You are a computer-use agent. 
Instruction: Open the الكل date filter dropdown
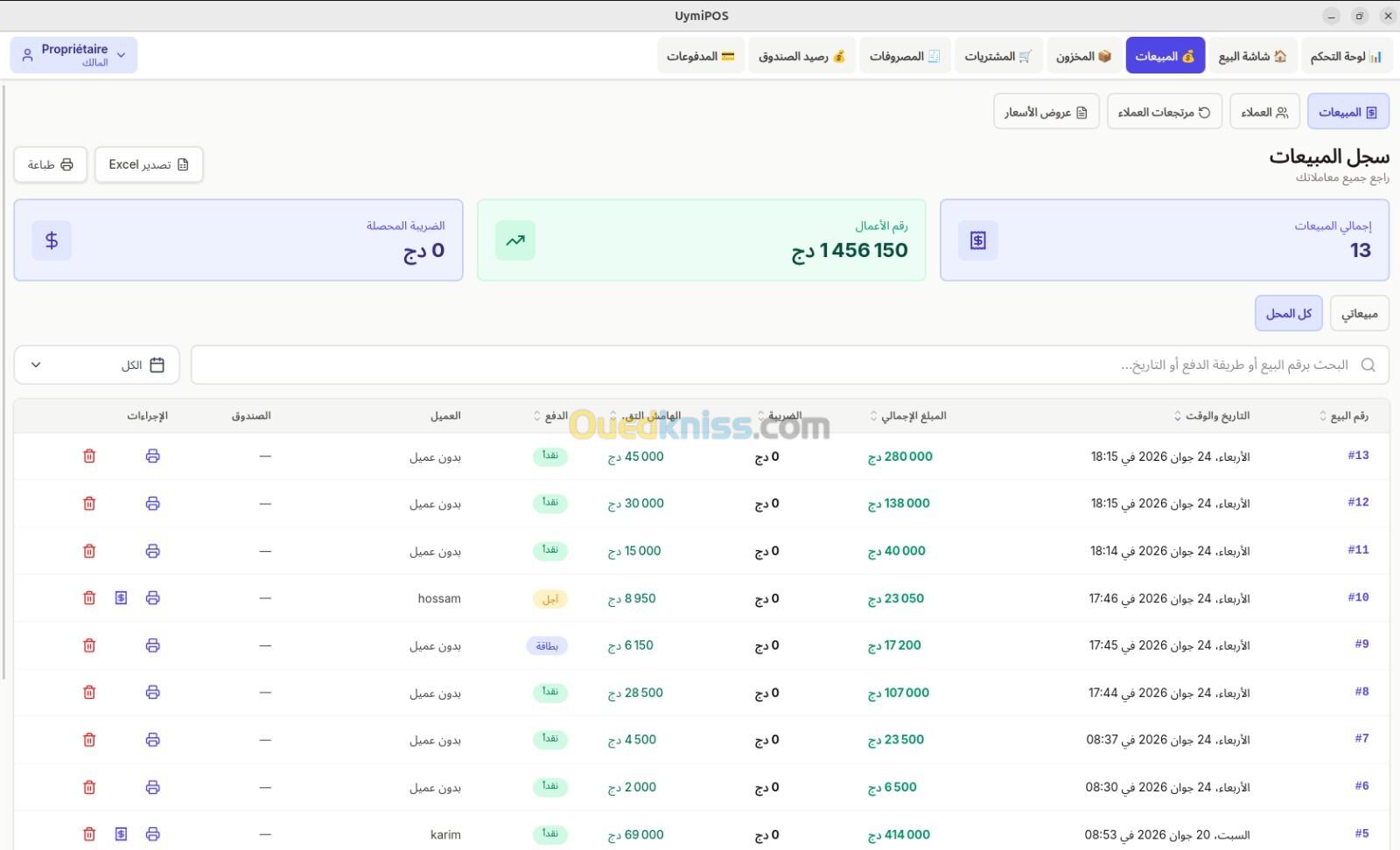point(96,365)
